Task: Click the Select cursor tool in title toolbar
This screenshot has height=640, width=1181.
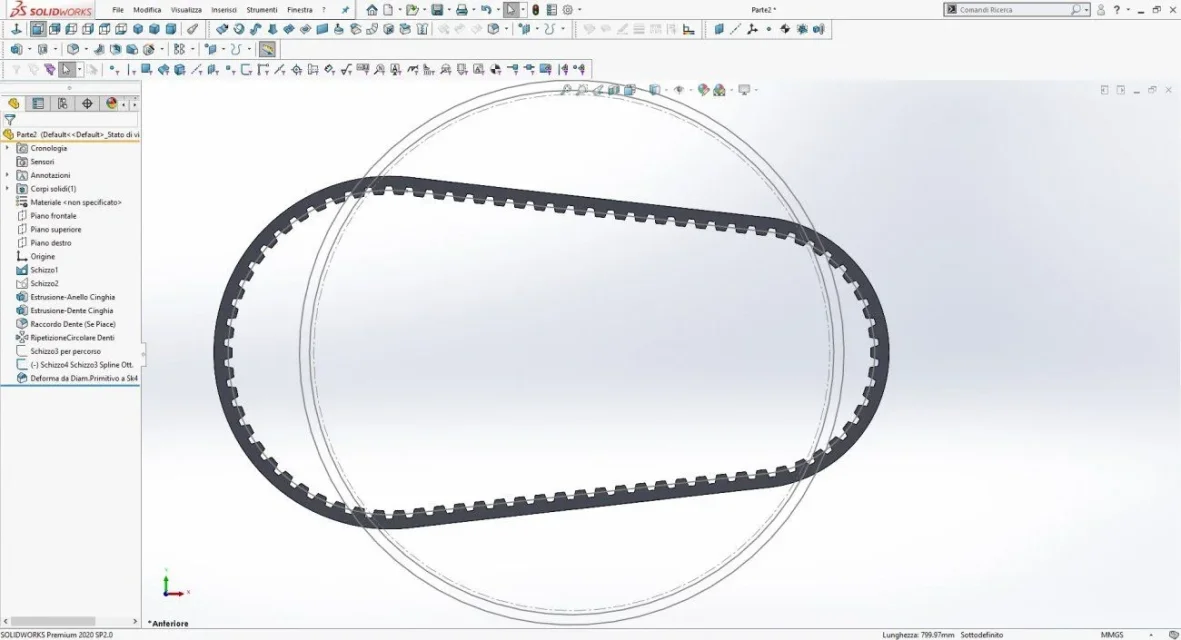Action: (x=511, y=10)
